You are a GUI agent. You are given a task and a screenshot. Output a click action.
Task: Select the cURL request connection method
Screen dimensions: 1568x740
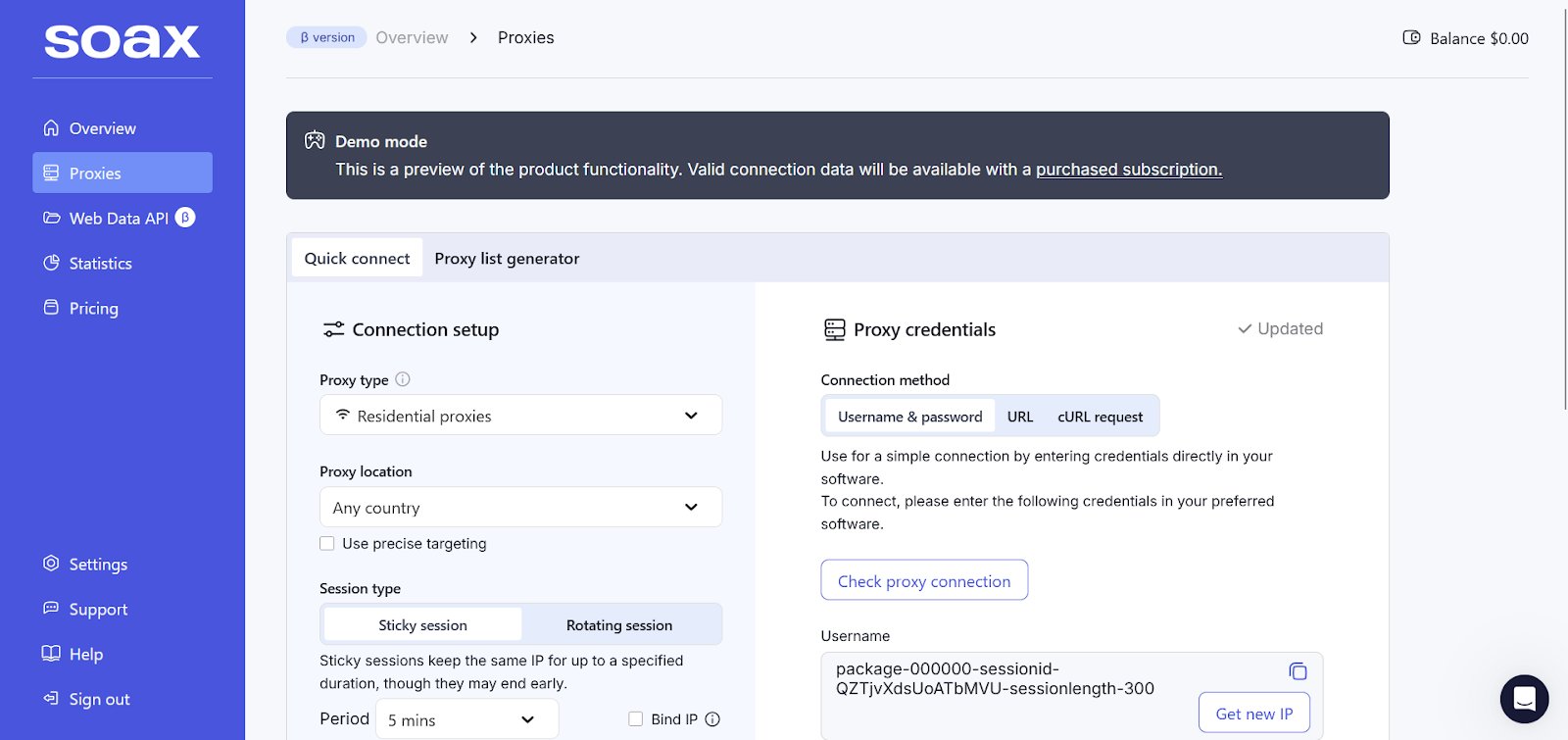coord(1100,417)
